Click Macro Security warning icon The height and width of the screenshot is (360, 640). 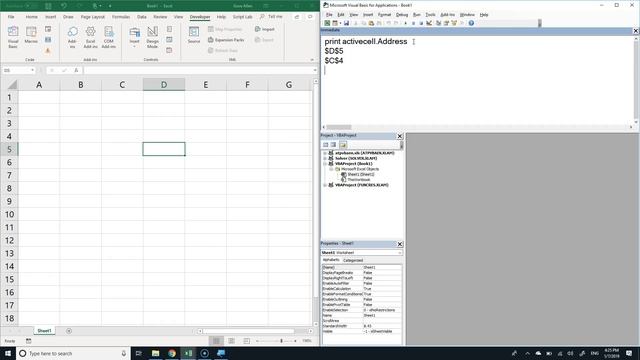[x=48, y=51]
